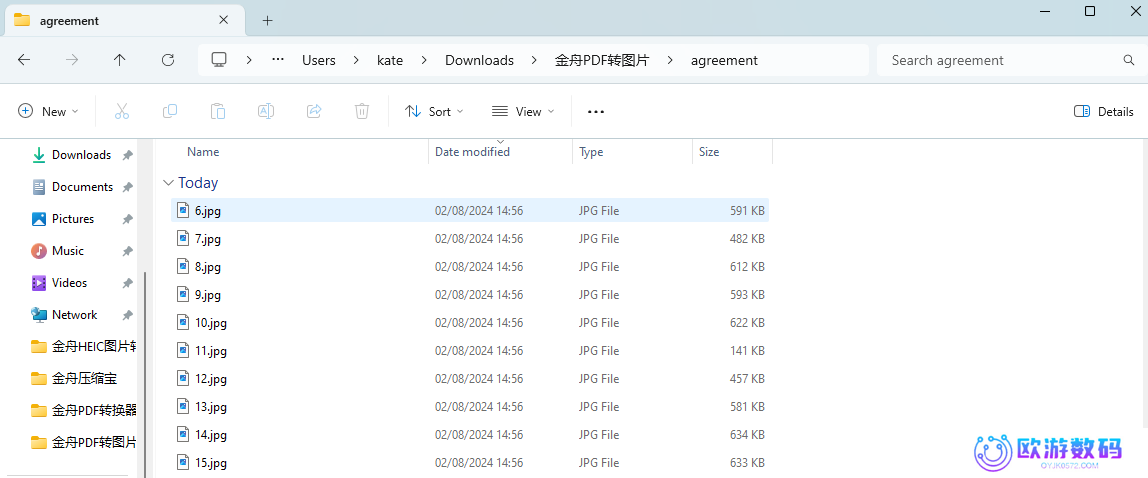Image resolution: width=1148 pixels, height=478 pixels.
Task: Open Videos in sidebar
Action: pos(69,283)
